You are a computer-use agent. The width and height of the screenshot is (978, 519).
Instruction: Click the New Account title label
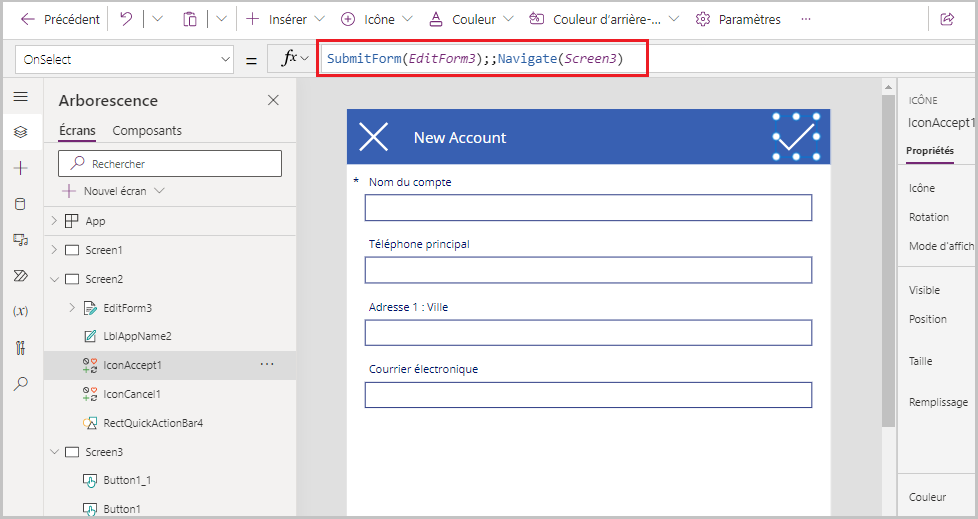tap(460, 138)
